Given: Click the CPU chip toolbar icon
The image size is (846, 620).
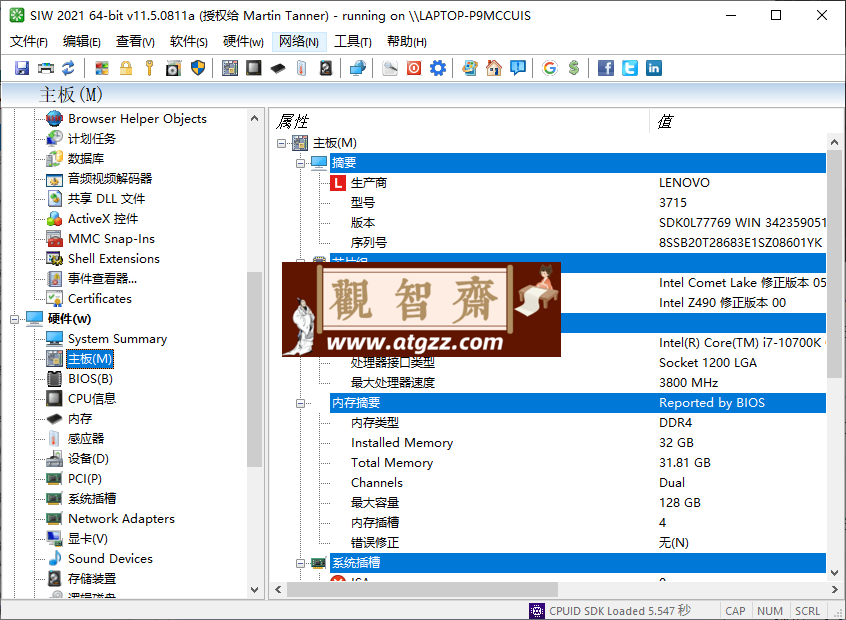Looking at the screenshot, I should pos(254,68).
